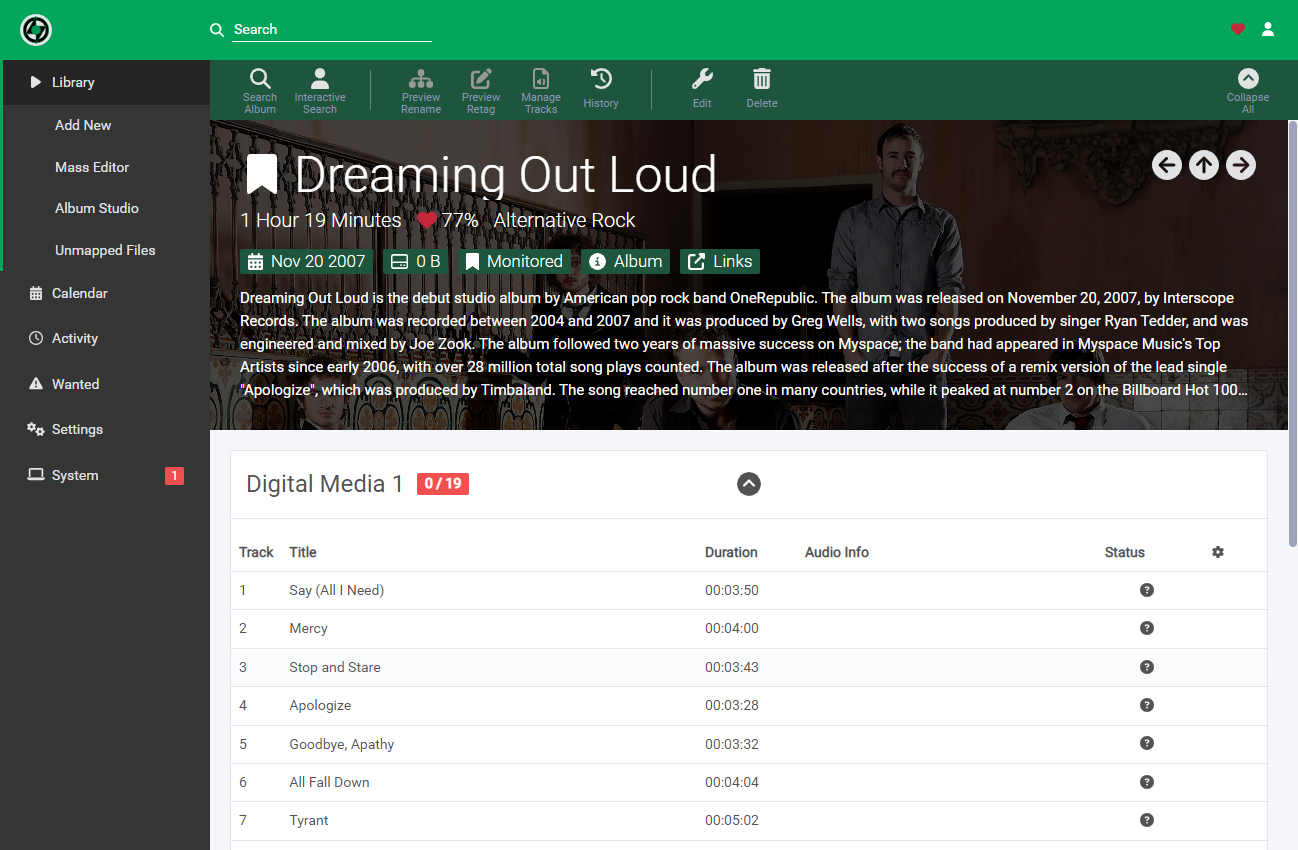Click the Search Album toolbar icon

(x=260, y=91)
